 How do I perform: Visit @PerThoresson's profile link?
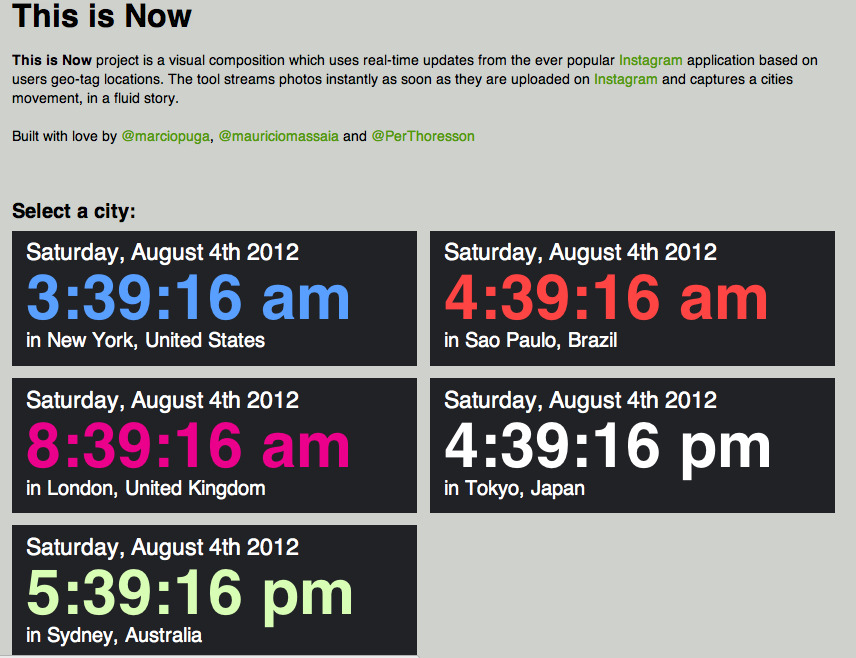(x=423, y=137)
